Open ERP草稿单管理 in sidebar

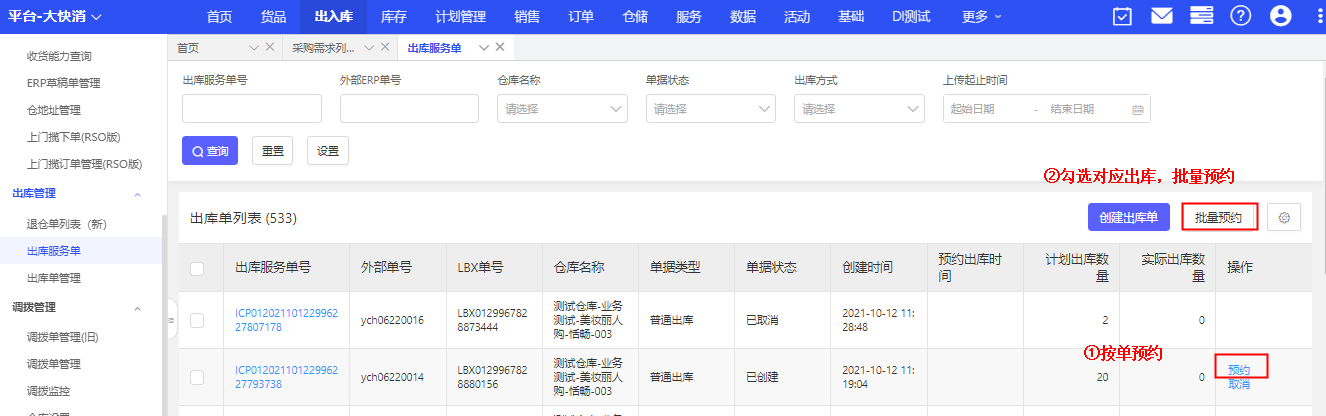tap(64, 83)
